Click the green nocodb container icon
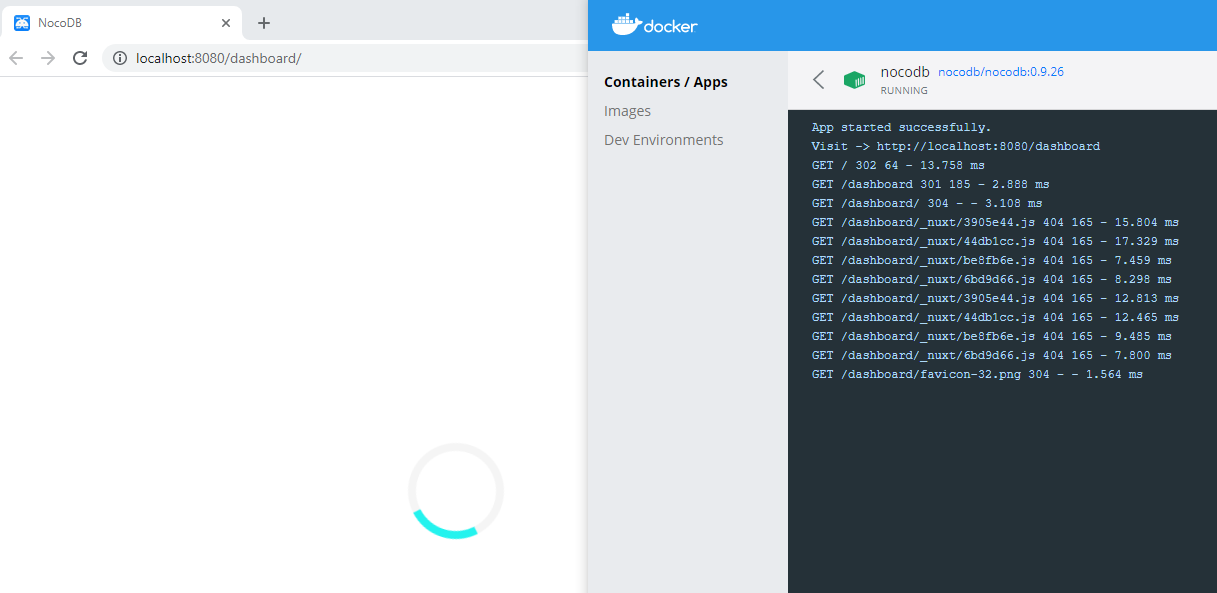The image size is (1217, 593). (855, 79)
